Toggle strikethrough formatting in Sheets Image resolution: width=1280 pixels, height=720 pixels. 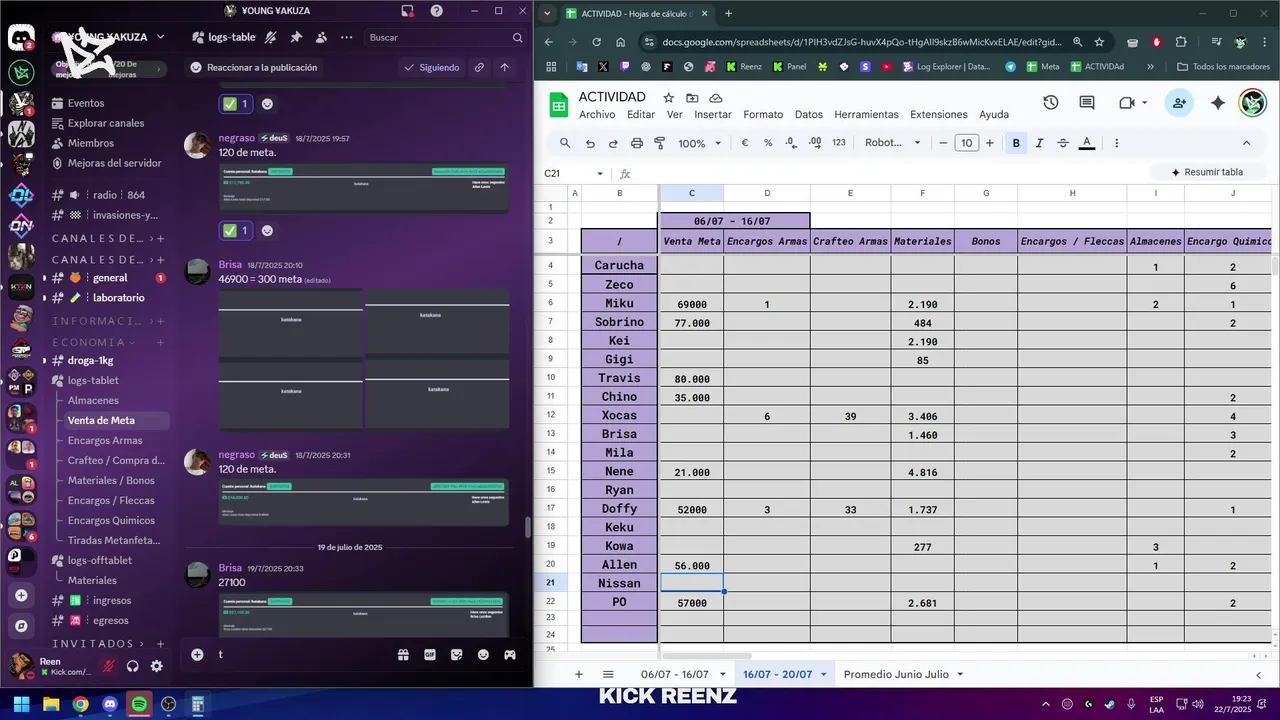[1063, 143]
